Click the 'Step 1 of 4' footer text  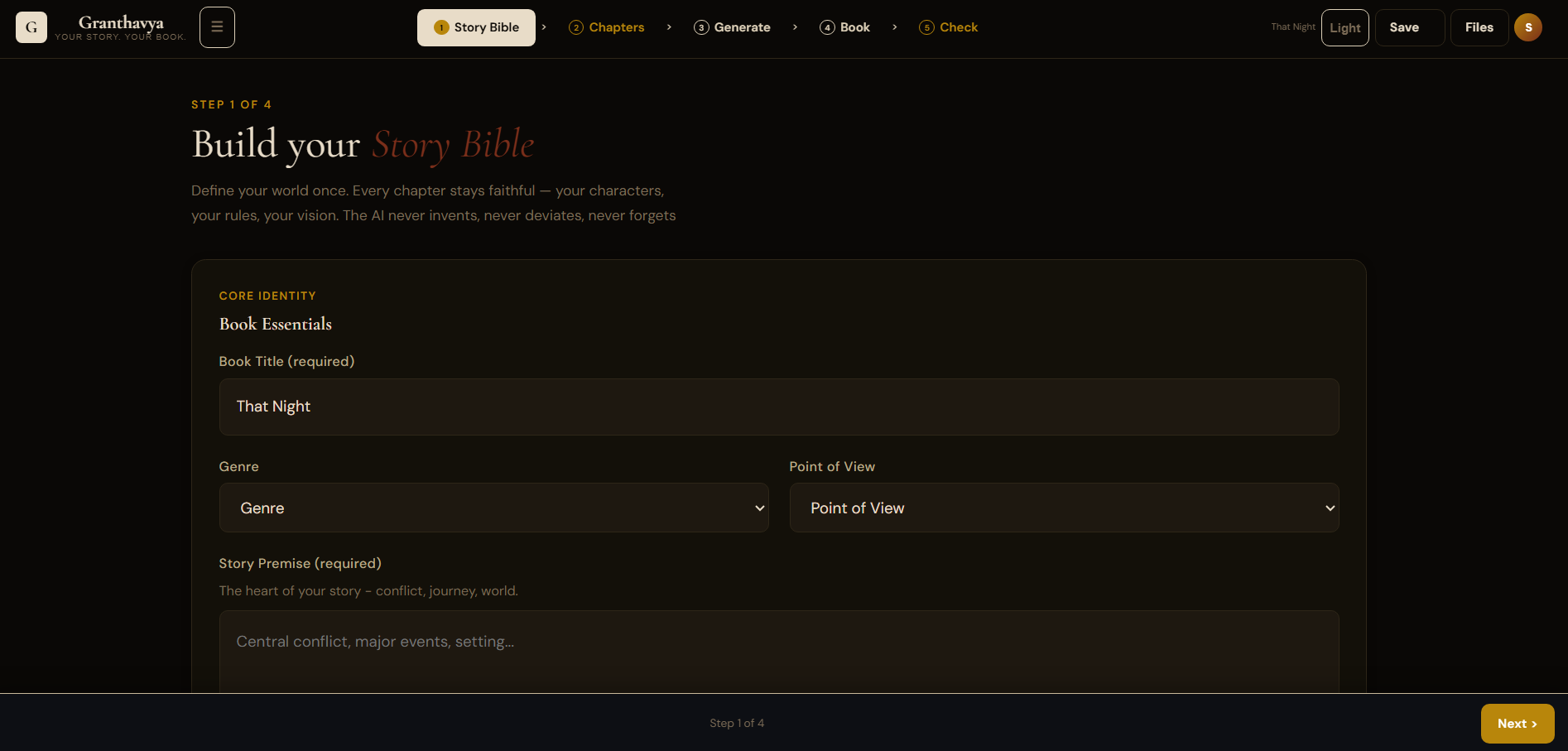(737, 723)
